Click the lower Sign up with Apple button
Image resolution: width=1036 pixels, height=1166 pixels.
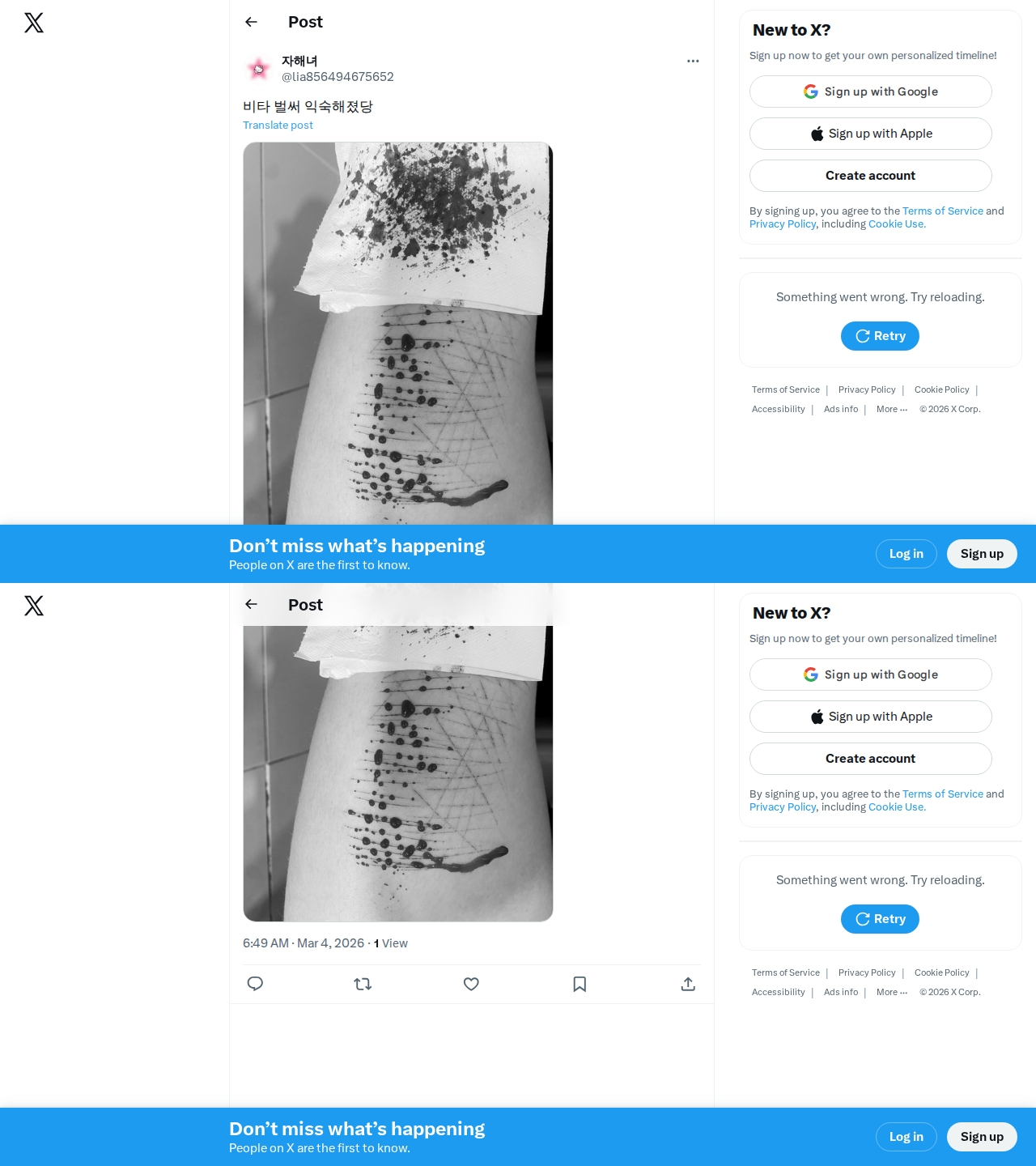point(871,717)
